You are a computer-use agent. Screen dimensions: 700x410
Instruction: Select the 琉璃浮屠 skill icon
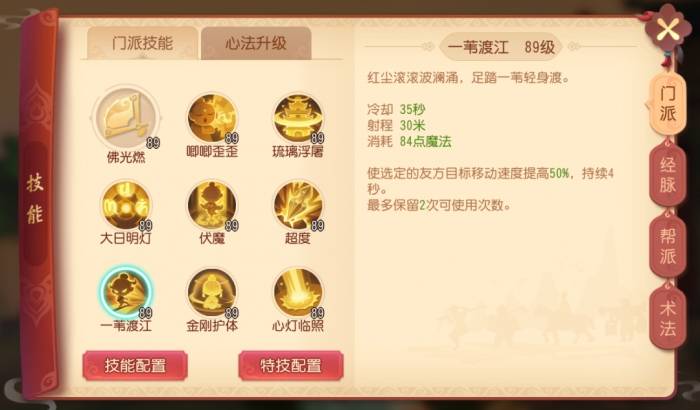298,118
